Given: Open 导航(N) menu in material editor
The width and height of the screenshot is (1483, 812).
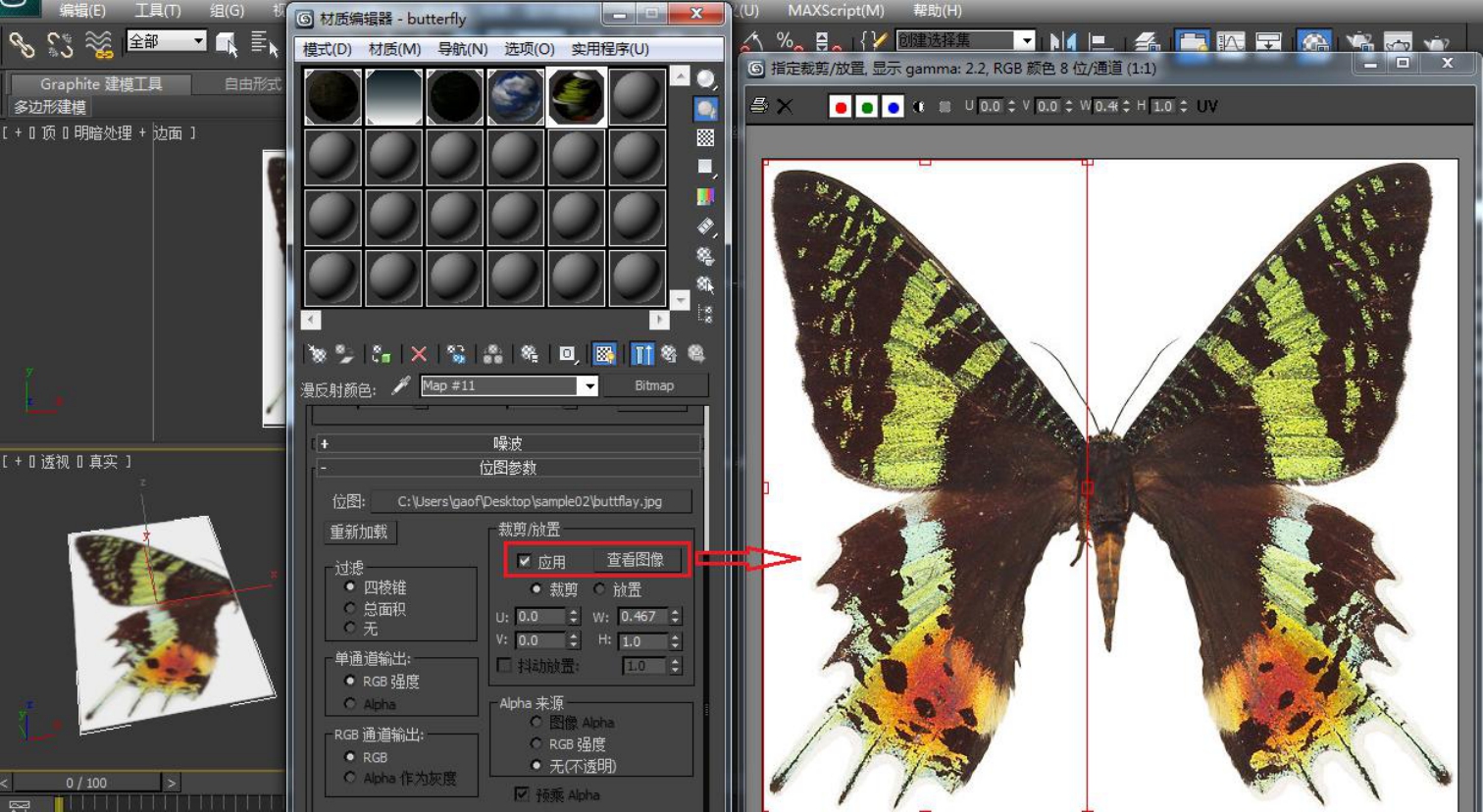Looking at the screenshot, I should tap(462, 49).
